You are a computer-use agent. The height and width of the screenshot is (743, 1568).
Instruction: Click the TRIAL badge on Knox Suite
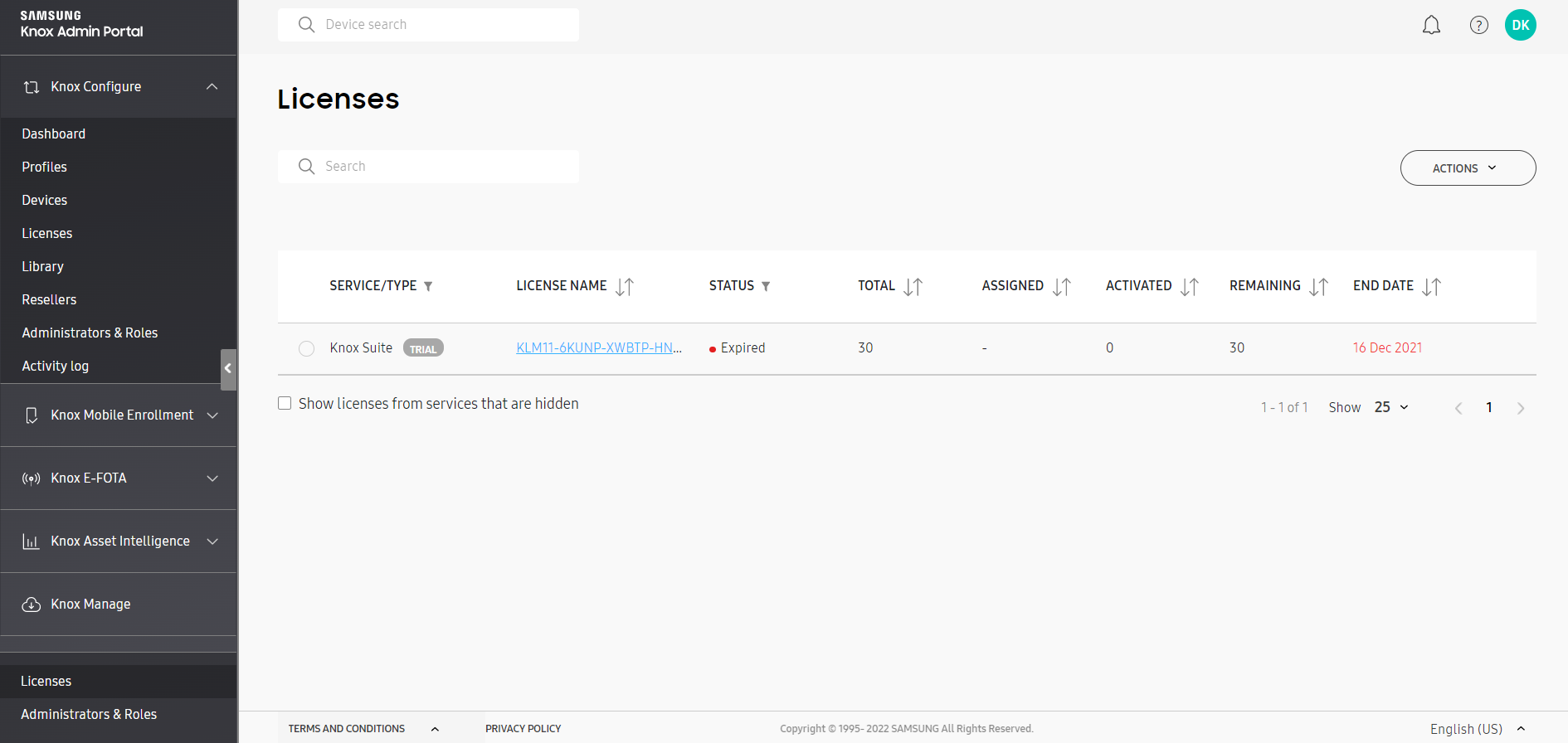click(x=423, y=348)
